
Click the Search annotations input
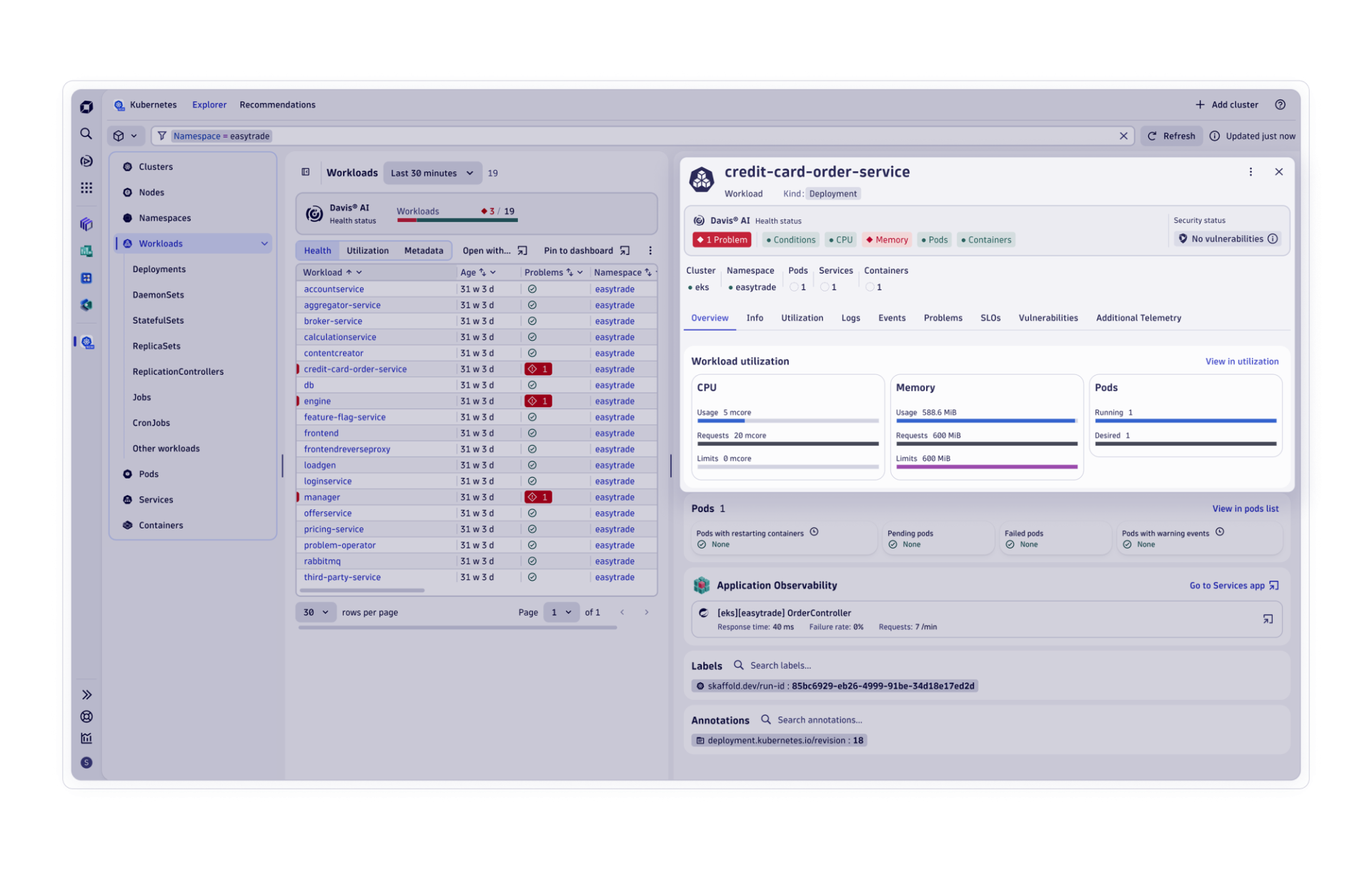pos(819,720)
